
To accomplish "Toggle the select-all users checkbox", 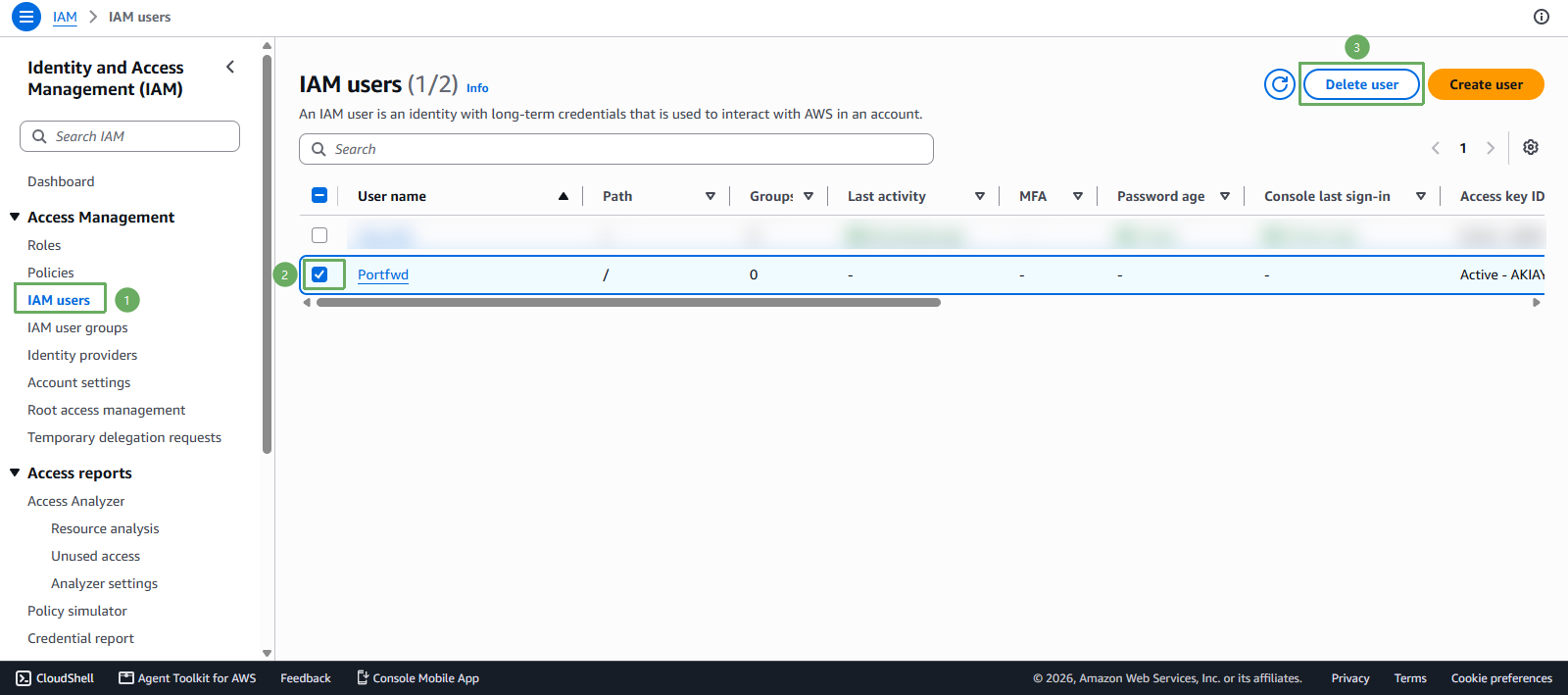I will pyautogui.click(x=319, y=195).
